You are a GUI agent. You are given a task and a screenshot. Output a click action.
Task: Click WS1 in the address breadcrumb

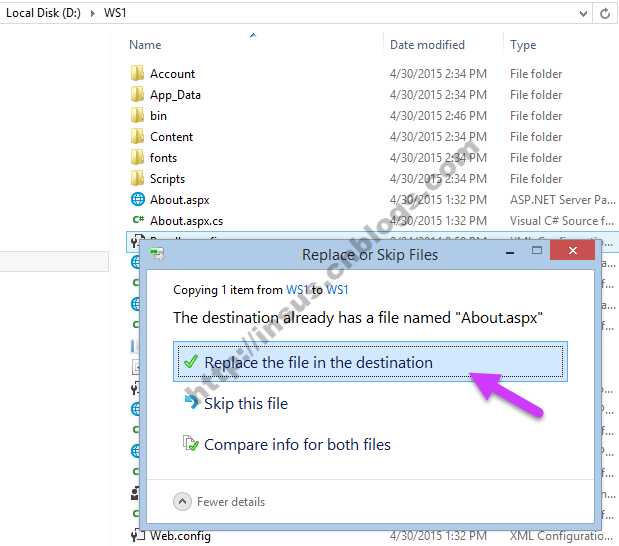click(115, 13)
